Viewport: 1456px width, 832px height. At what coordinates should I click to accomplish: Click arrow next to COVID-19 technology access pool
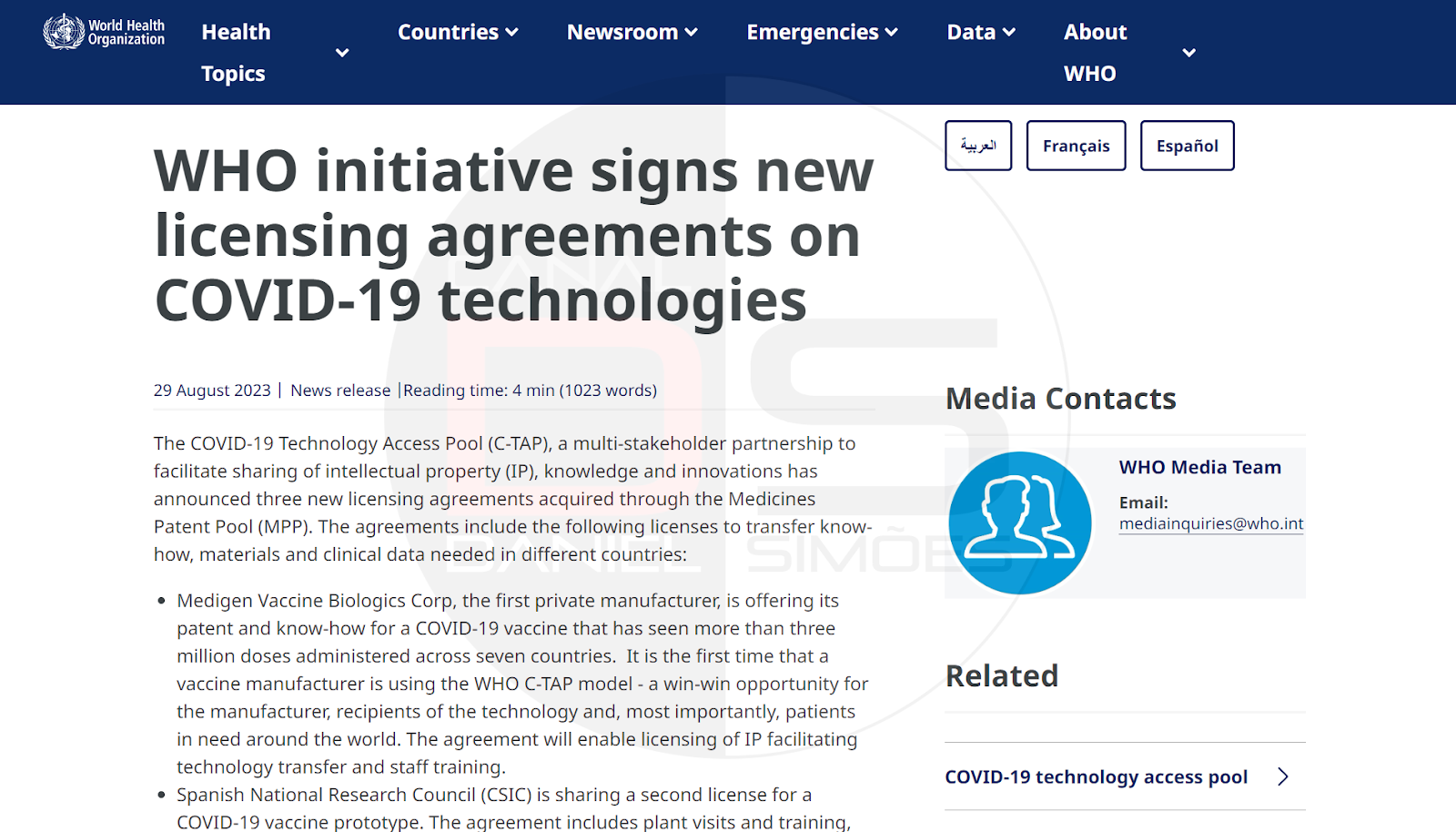tap(1283, 776)
